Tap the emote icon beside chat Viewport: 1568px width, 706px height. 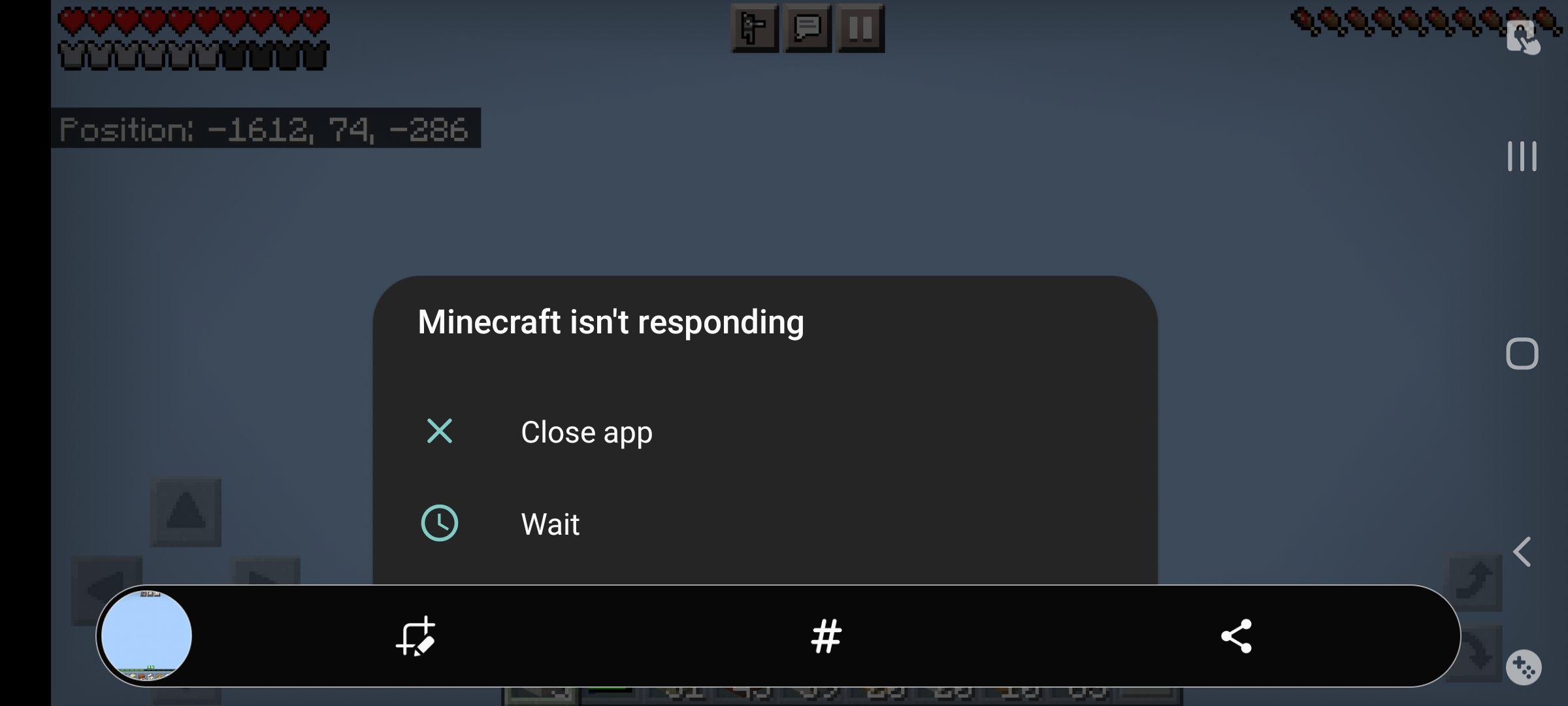pyautogui.click(x=755, y=28)
